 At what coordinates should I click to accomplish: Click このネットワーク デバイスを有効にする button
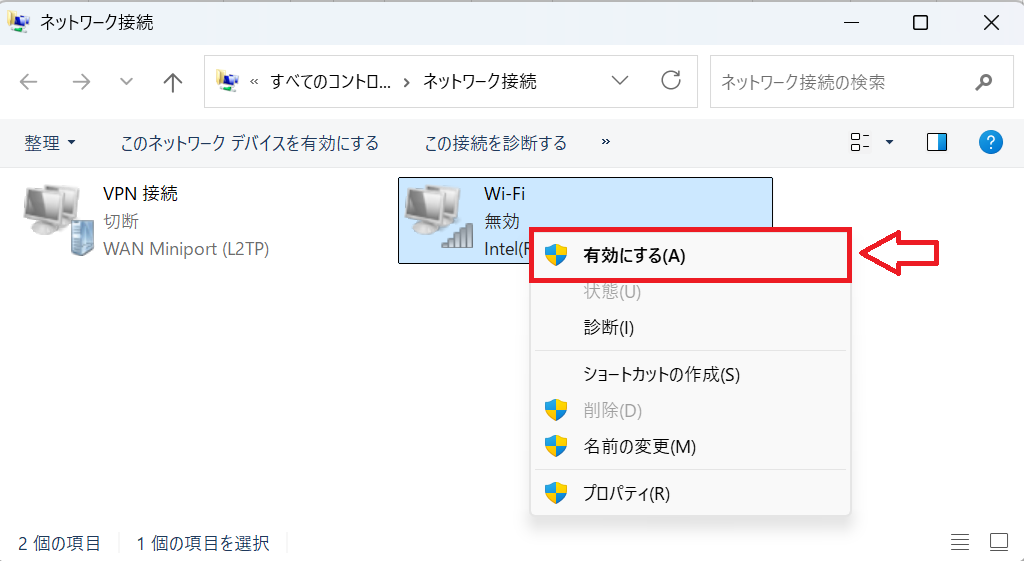250,143
